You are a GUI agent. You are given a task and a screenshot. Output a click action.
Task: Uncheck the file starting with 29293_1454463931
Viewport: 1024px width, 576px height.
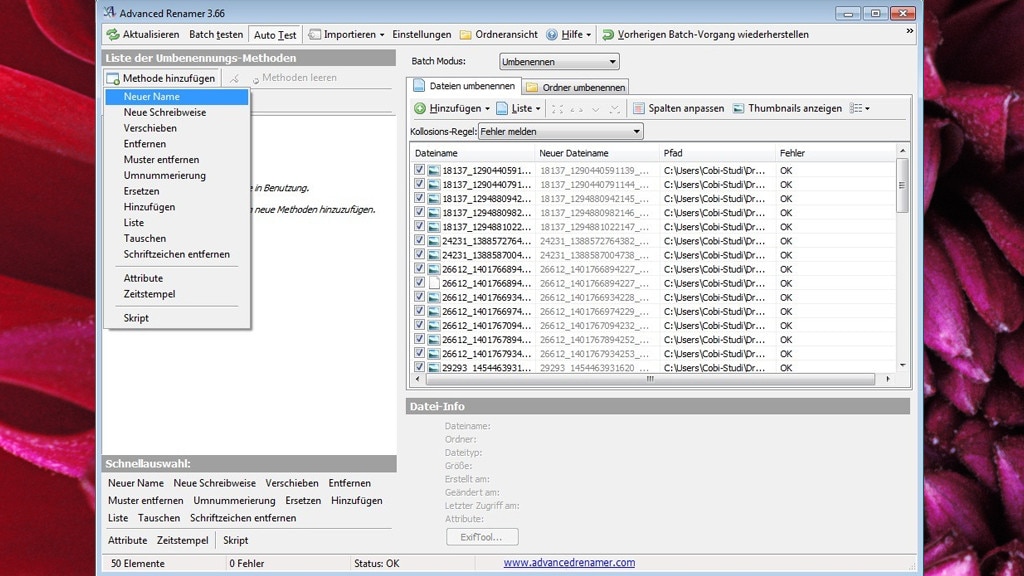[419, 367]
